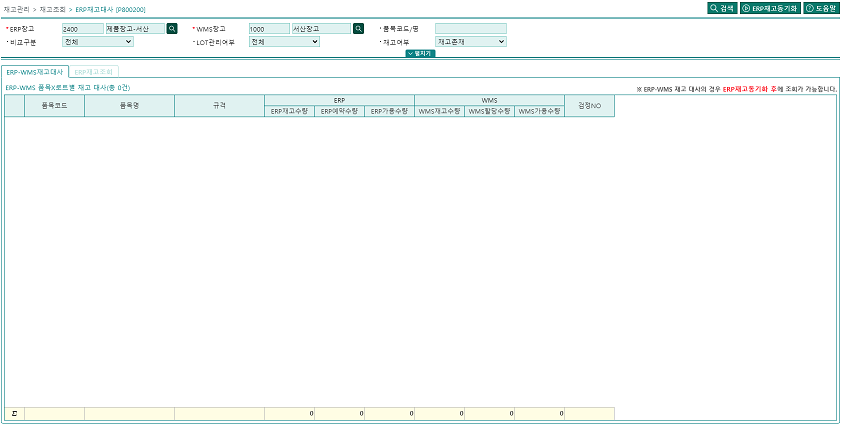Run ERP재고동기화 sync button
Screen dimensions: 843x428
click(770, 8)
